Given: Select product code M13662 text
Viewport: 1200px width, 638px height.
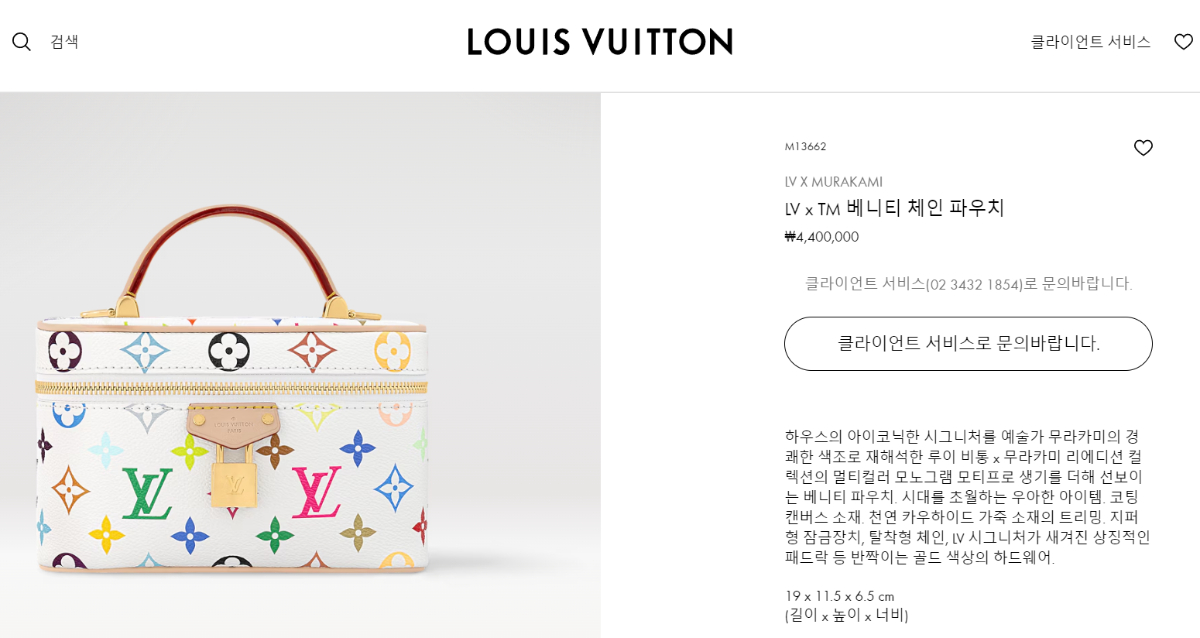Looking at the screenshot, I should click(x=805, y=147).
